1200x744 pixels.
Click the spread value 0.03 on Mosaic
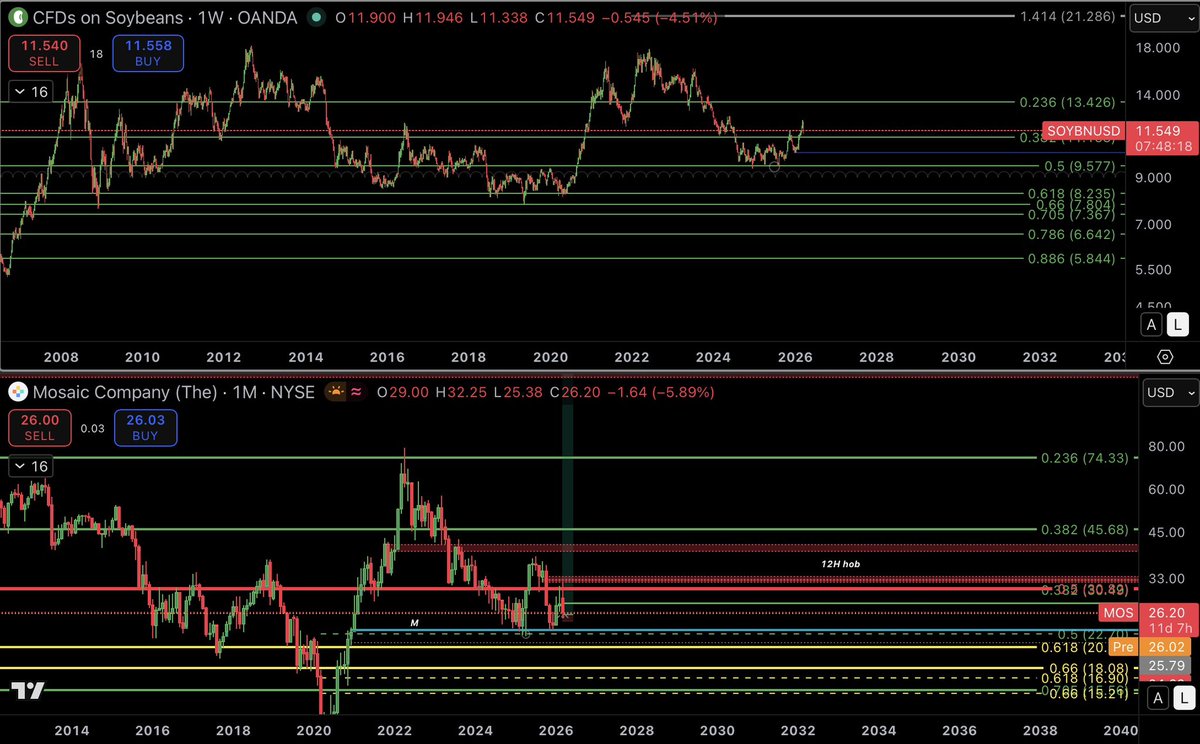pyautogui.click(x=91, y=428)
